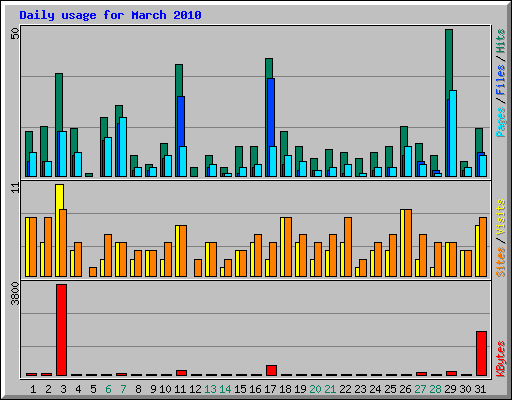Click the green weekend label for day 20
512x400 pixels.
(315, 389)
